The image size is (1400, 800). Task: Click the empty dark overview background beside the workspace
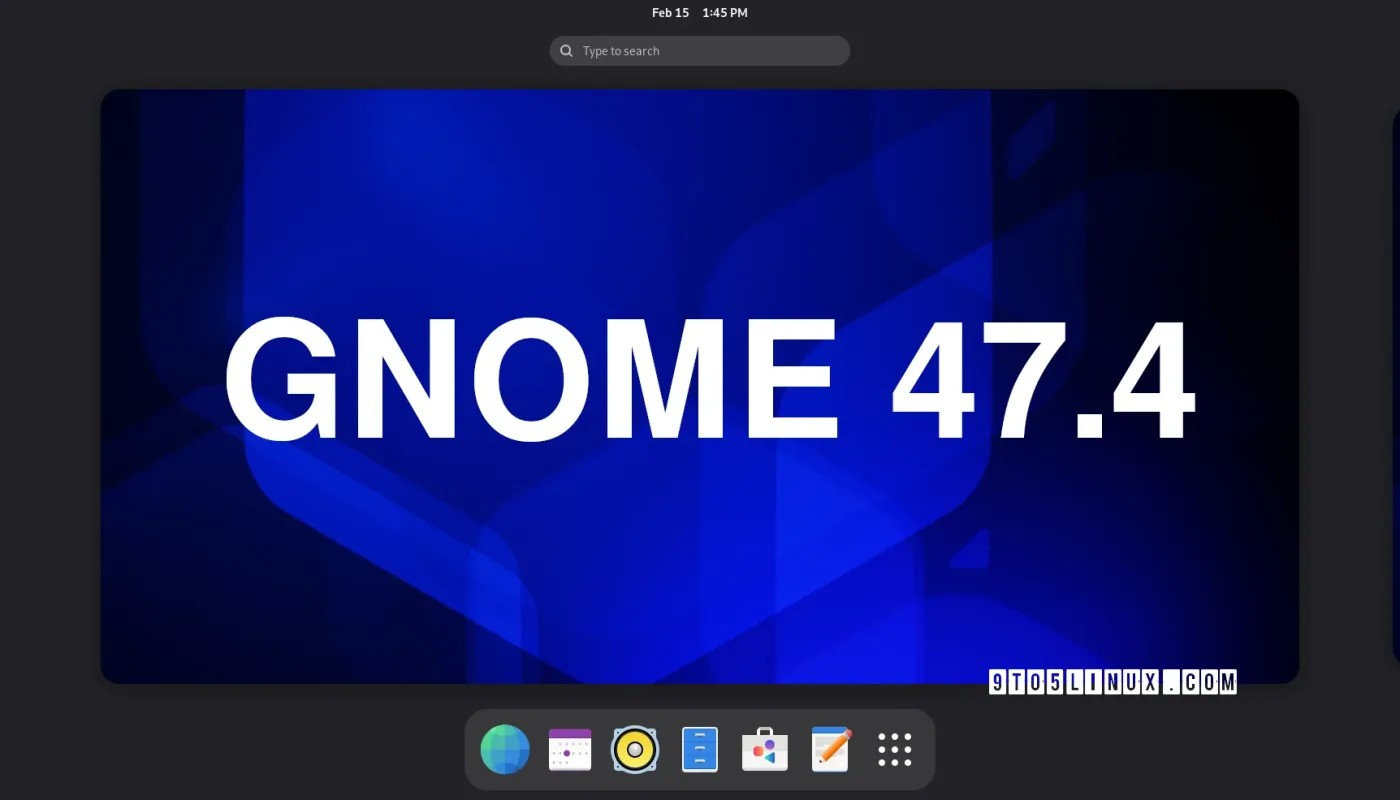point(50,400)
